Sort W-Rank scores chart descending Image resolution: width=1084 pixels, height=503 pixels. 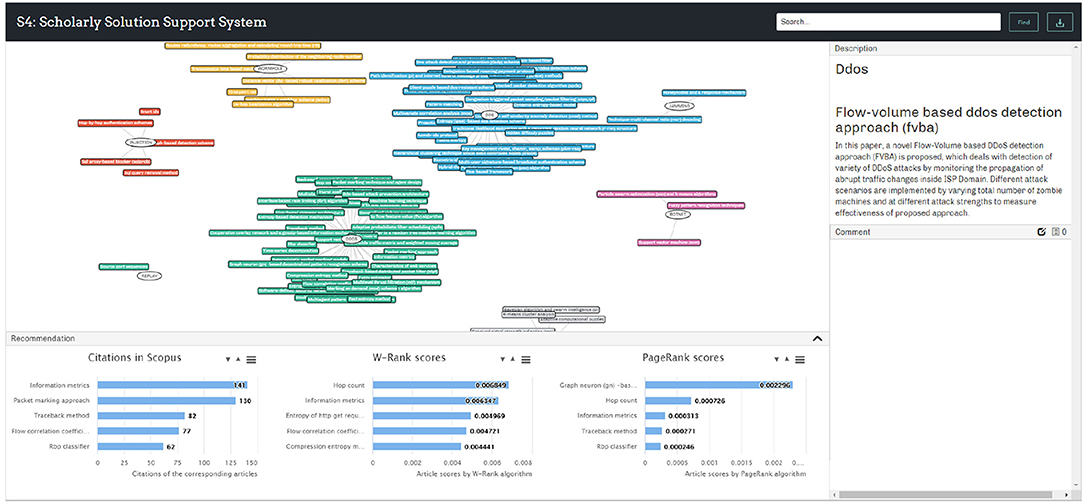tap(502, 360)
